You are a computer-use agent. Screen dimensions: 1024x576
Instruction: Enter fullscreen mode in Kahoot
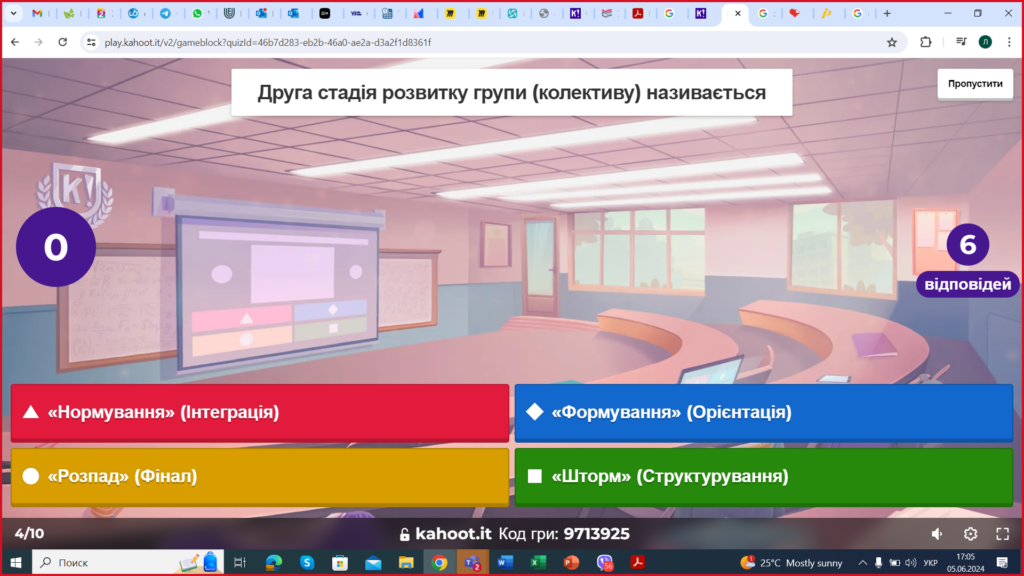[x=1002, y=534]
